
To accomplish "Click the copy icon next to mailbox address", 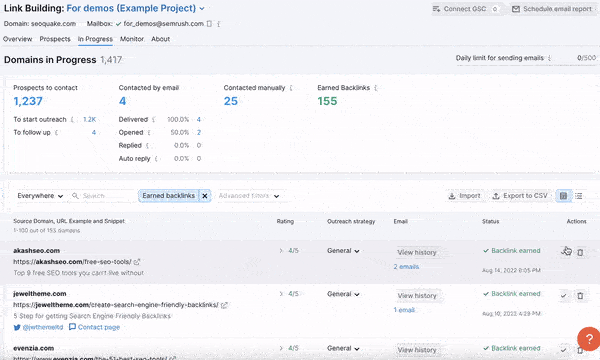I will 209,24.
